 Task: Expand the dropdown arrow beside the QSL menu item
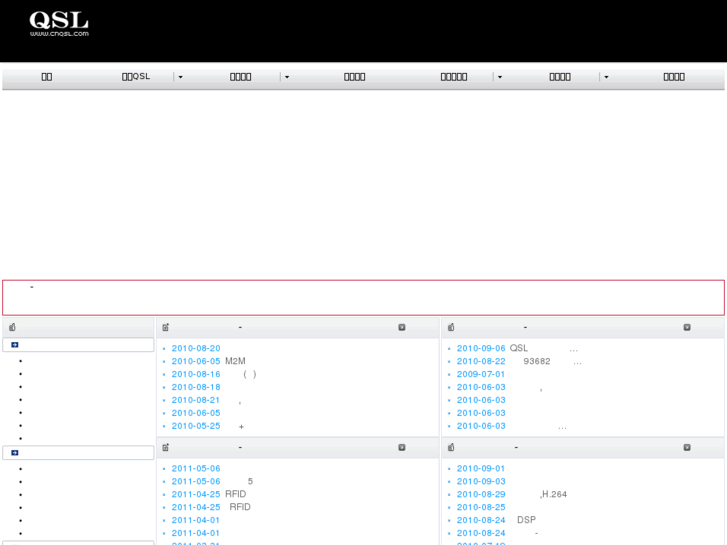(x=180, y=77)
